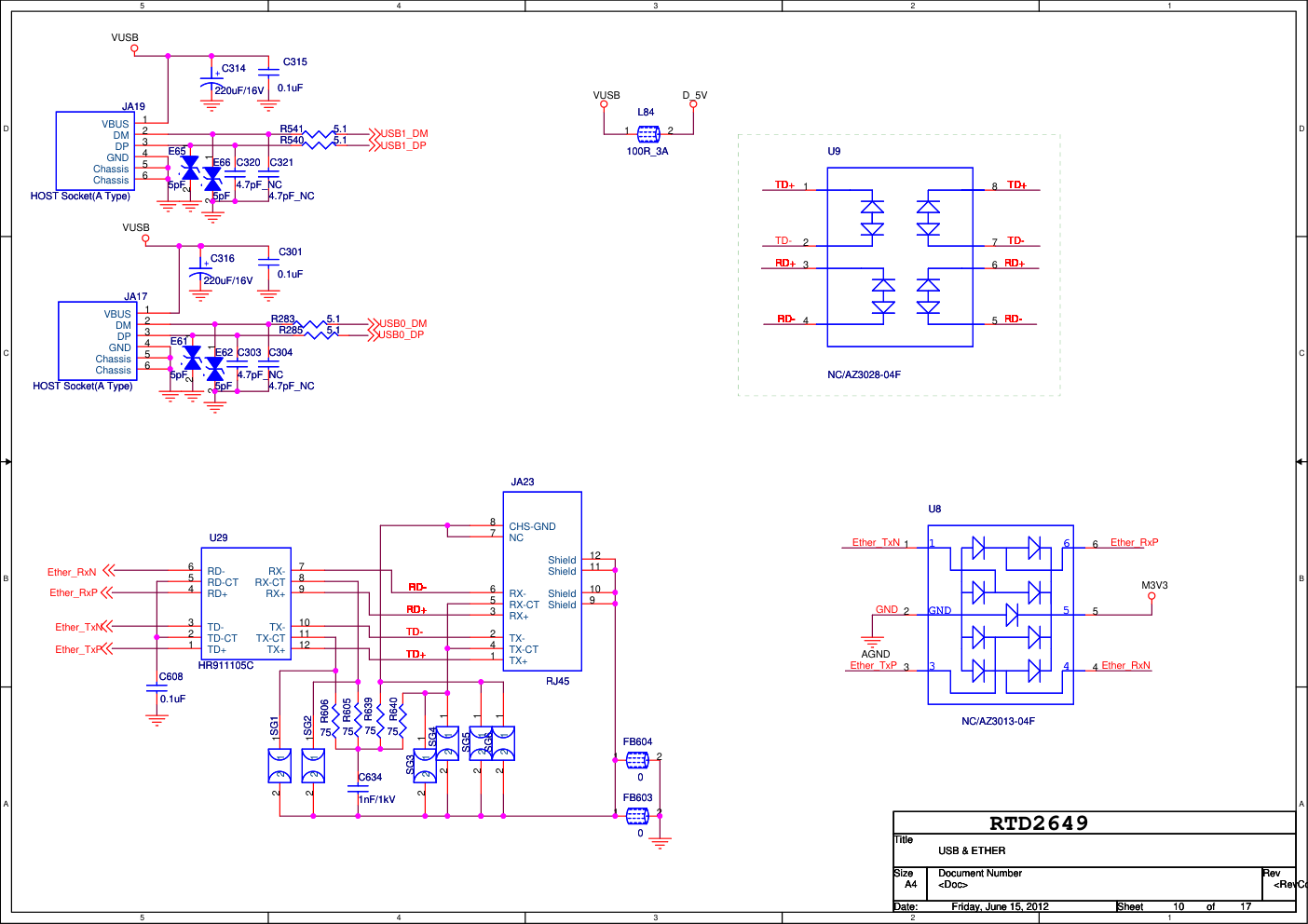This screenshot has height=924, width=1308.
Task: Click the NC/AZ3013-04F part value text
Action: tap(999, 722)
